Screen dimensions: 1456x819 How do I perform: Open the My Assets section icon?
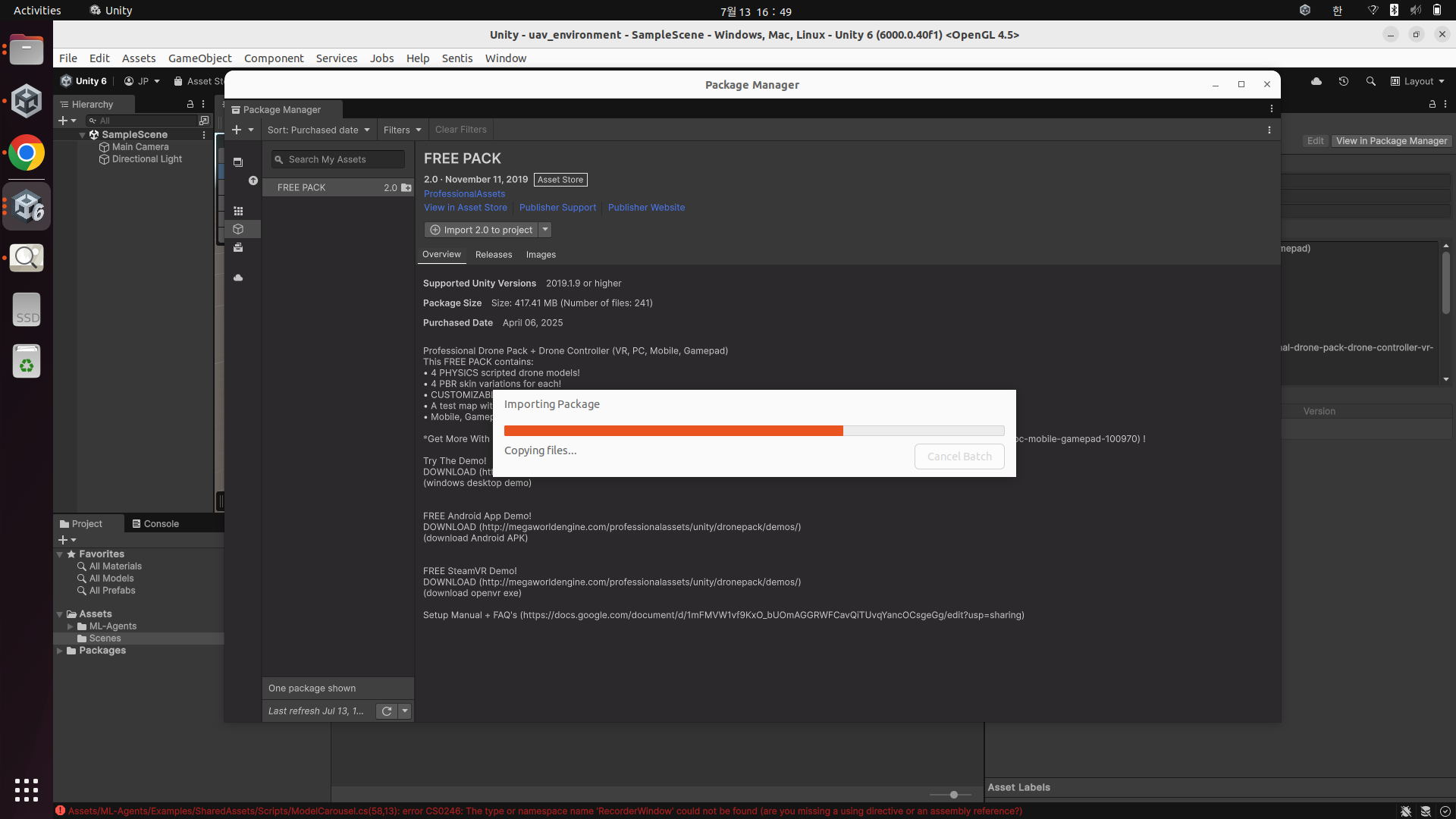pos(238,229)
